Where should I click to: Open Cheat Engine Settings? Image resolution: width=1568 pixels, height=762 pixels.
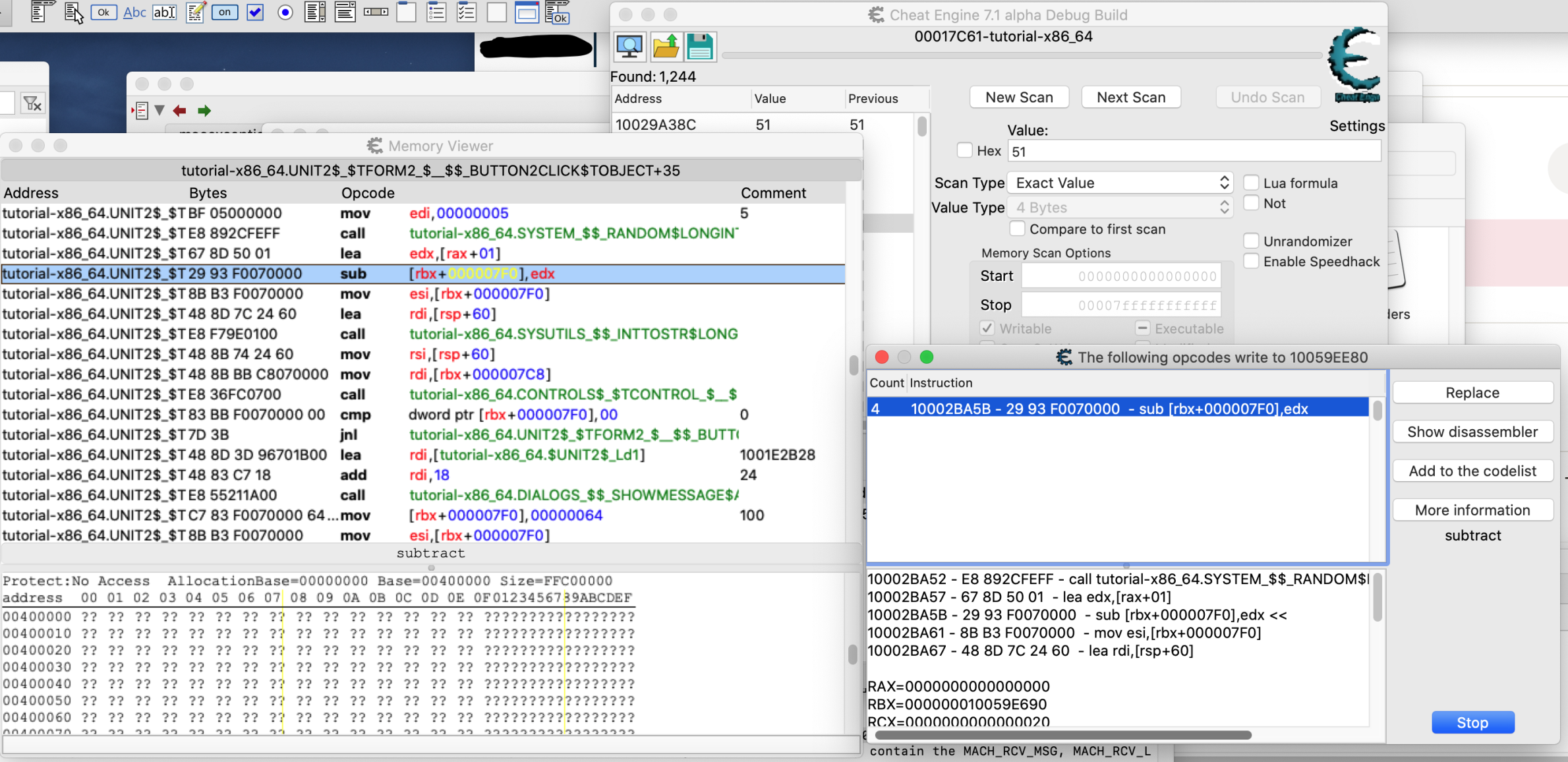coord(1357,126)
